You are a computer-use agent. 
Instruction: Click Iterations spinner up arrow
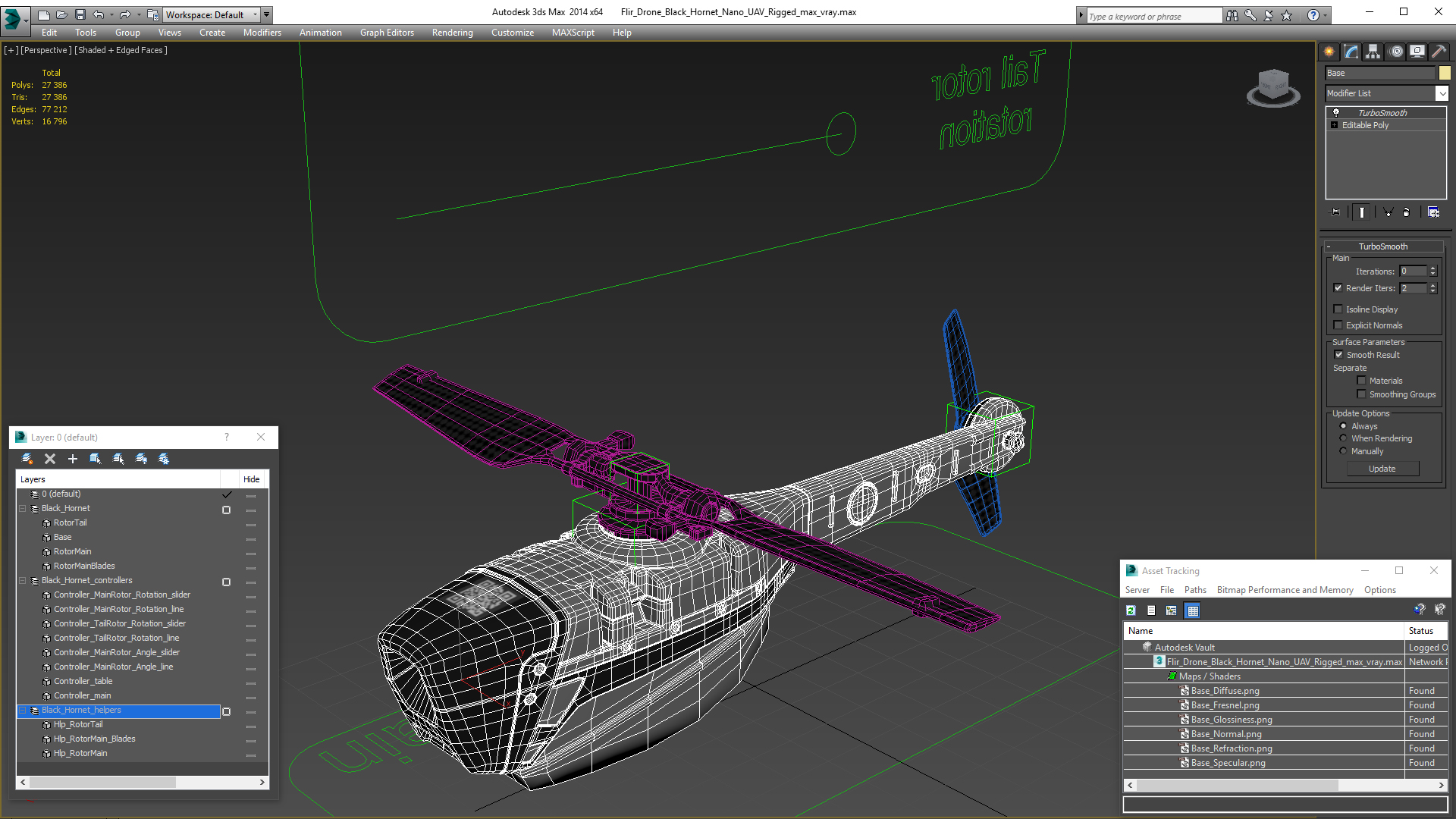(x=1432, y=268)
